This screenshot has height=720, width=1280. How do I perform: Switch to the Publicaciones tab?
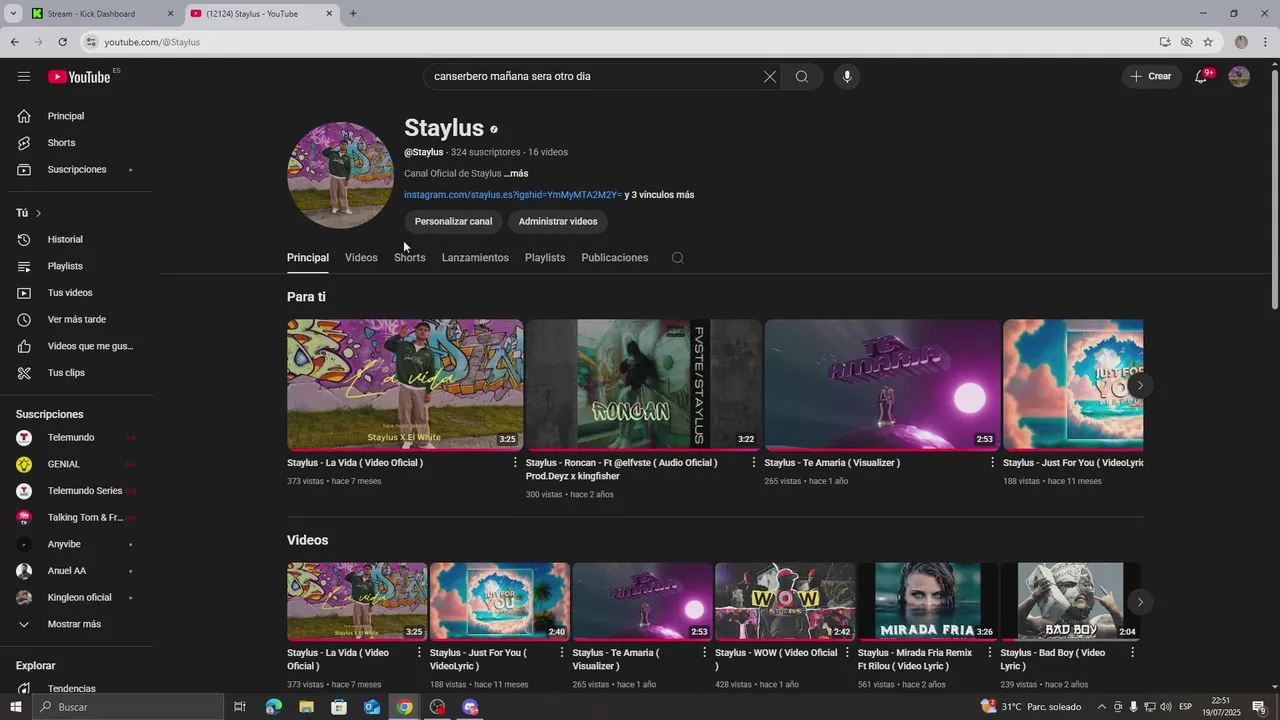coord(615,258)
